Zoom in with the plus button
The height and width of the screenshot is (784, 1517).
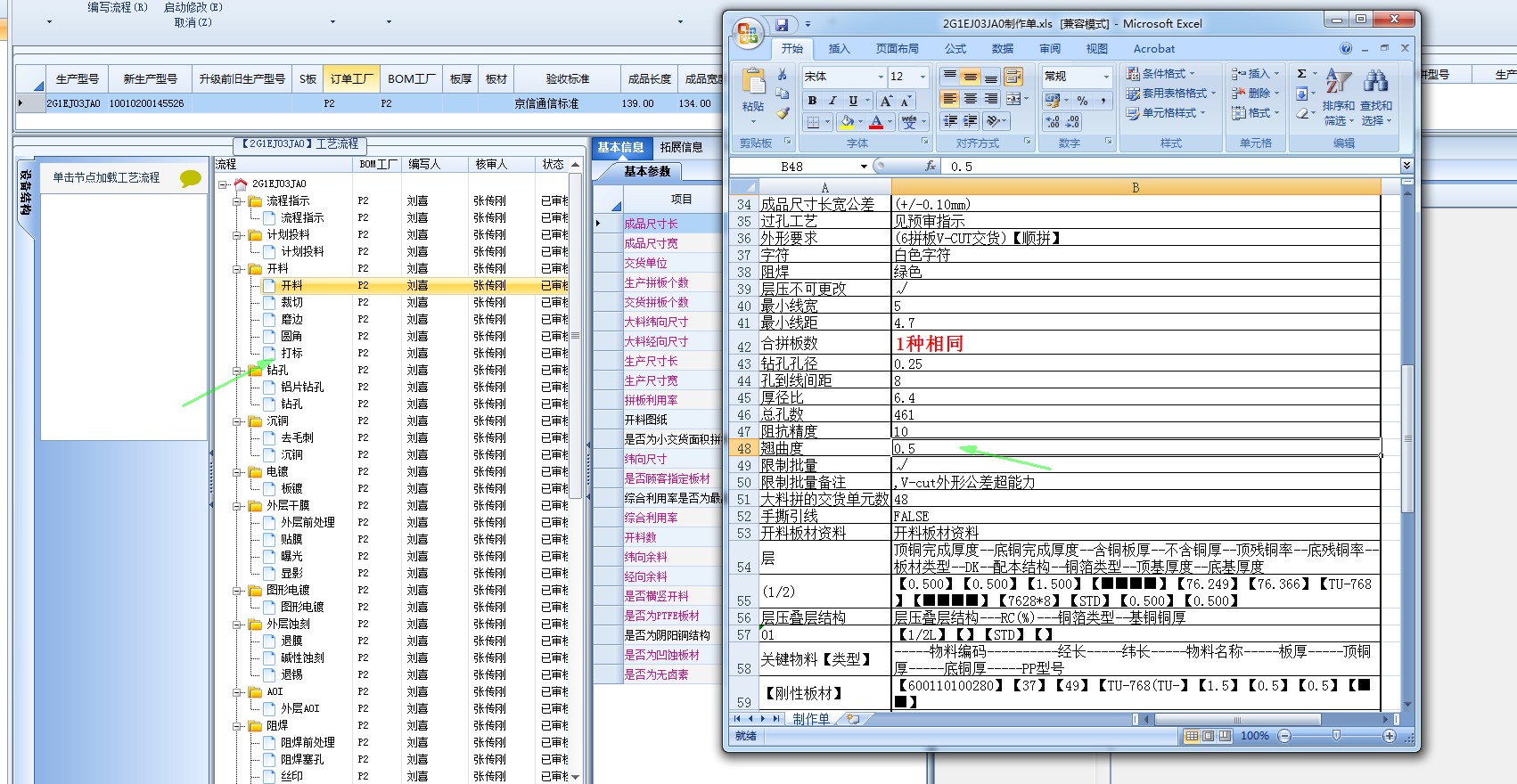1390,736
